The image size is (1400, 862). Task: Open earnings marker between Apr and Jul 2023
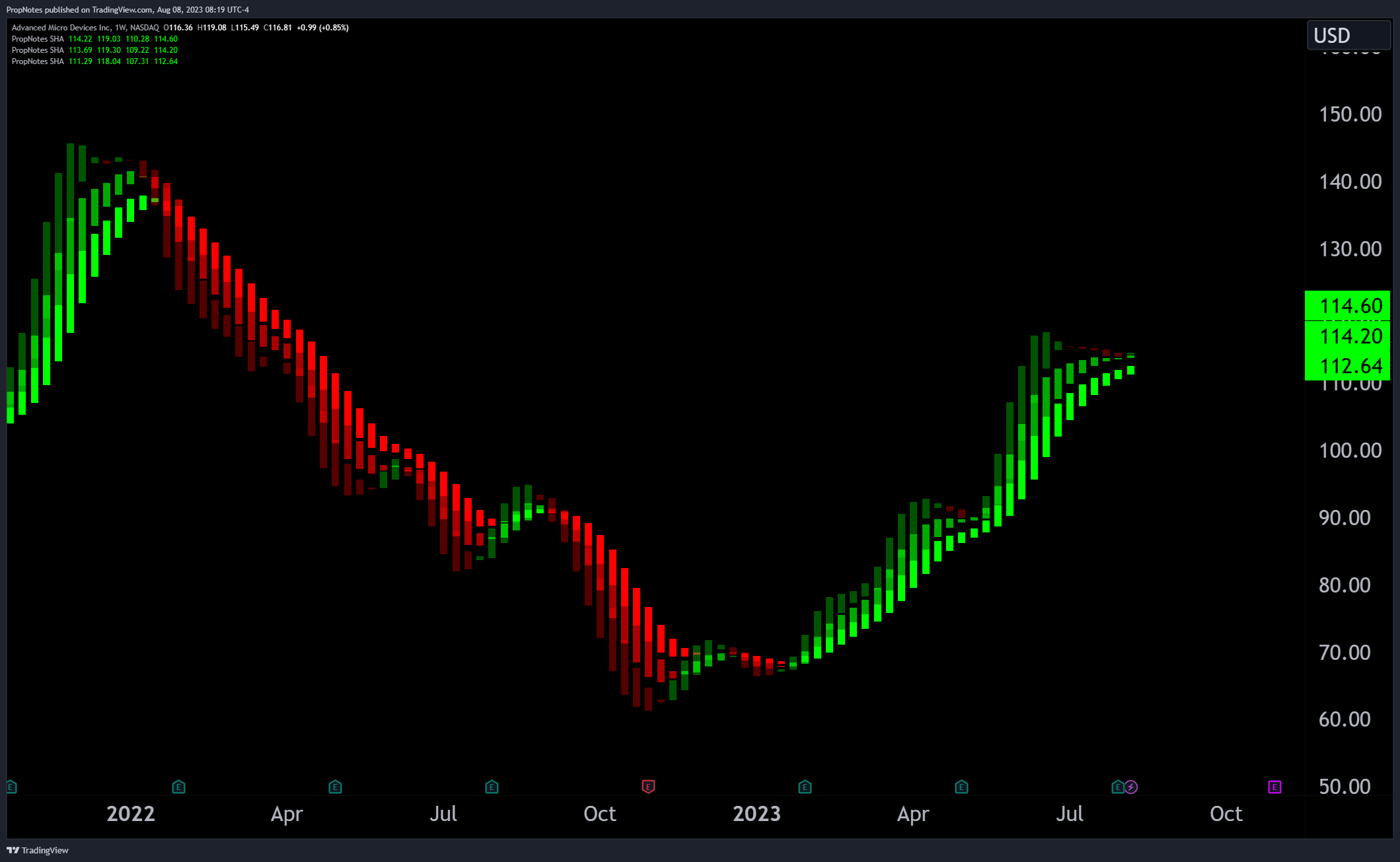tap(961, 787)
